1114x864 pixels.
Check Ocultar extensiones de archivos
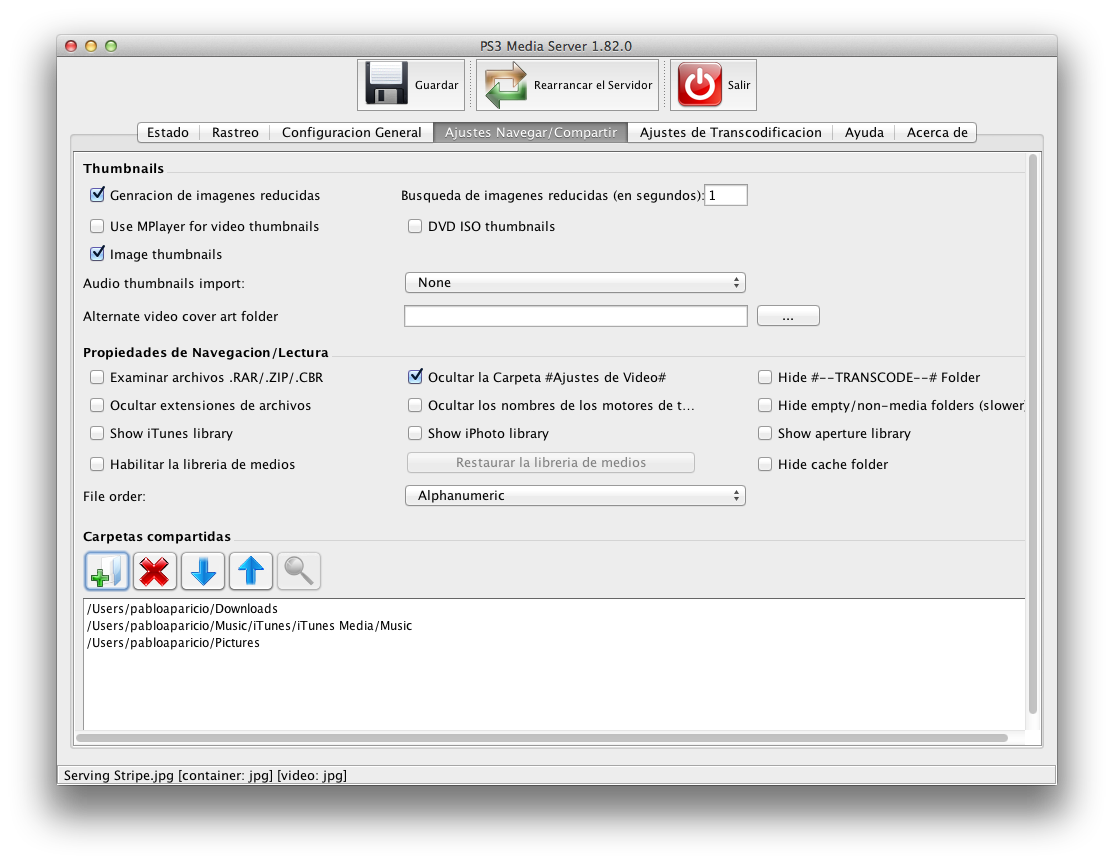97,405
